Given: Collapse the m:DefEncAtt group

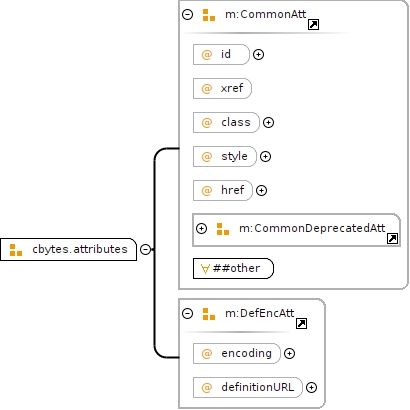Looking at the screenshot, I should point(188,314).
